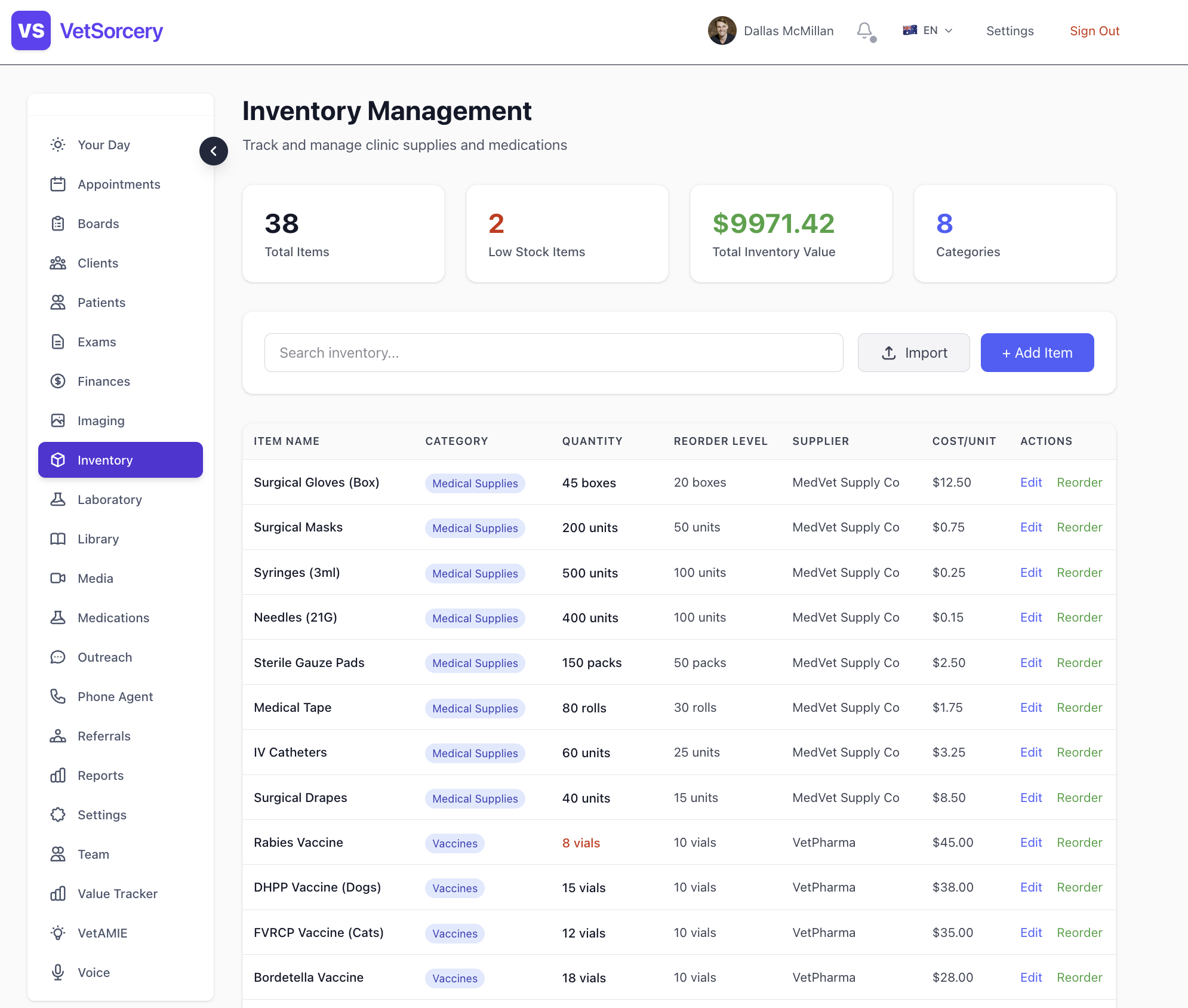Viewport: 1188px width, 1008px height.
Task: Click the Add Item button
Action: tap(1037, 352)
